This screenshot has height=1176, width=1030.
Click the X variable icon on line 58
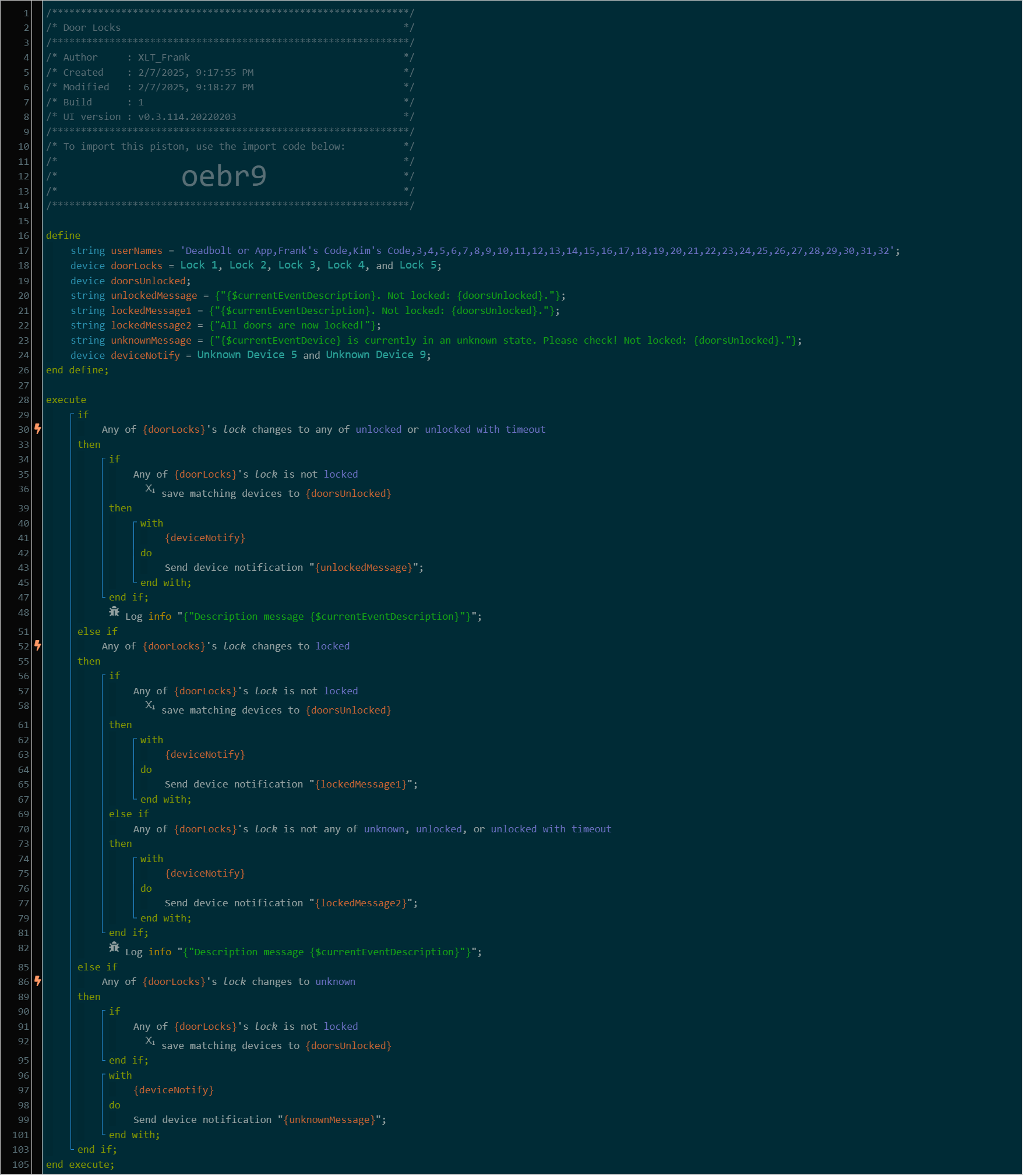tap(150, 705)
